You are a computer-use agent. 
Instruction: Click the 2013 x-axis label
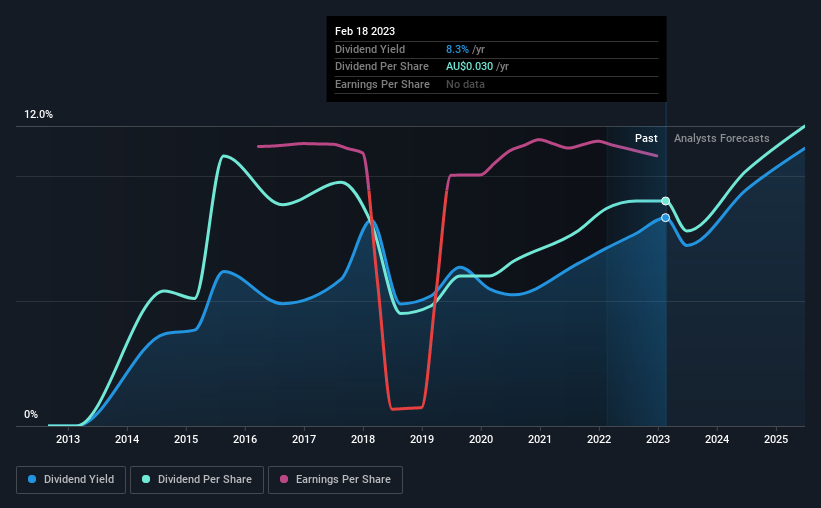pos(68,439)
